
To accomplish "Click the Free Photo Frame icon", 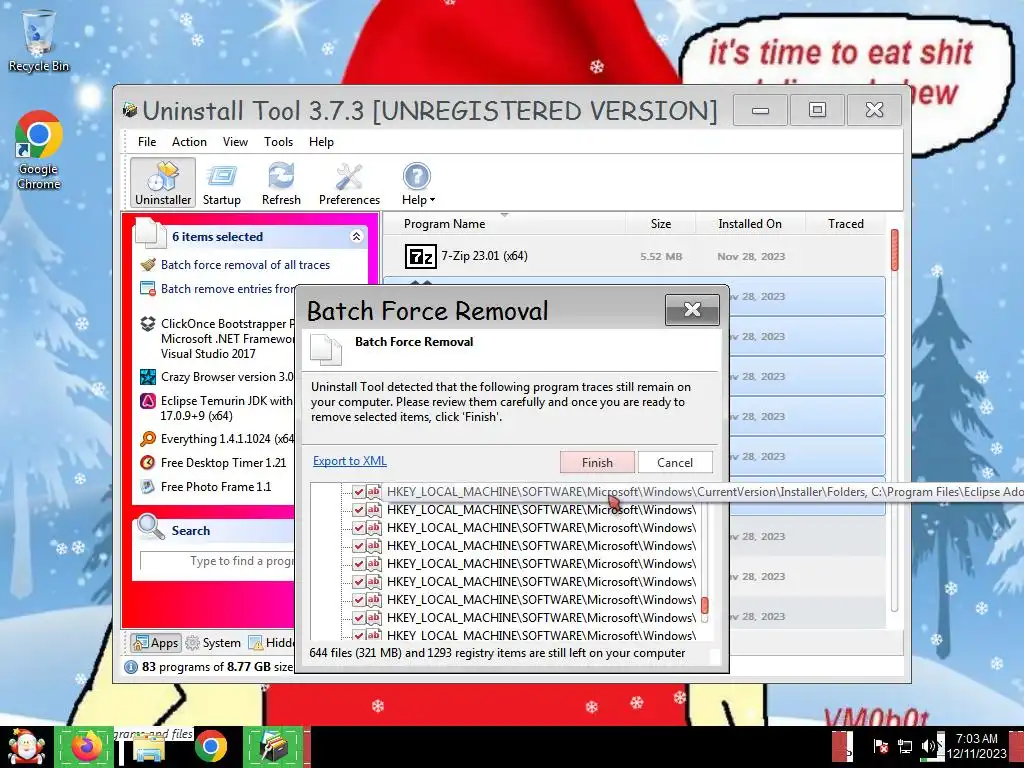I will coord(148,487).
